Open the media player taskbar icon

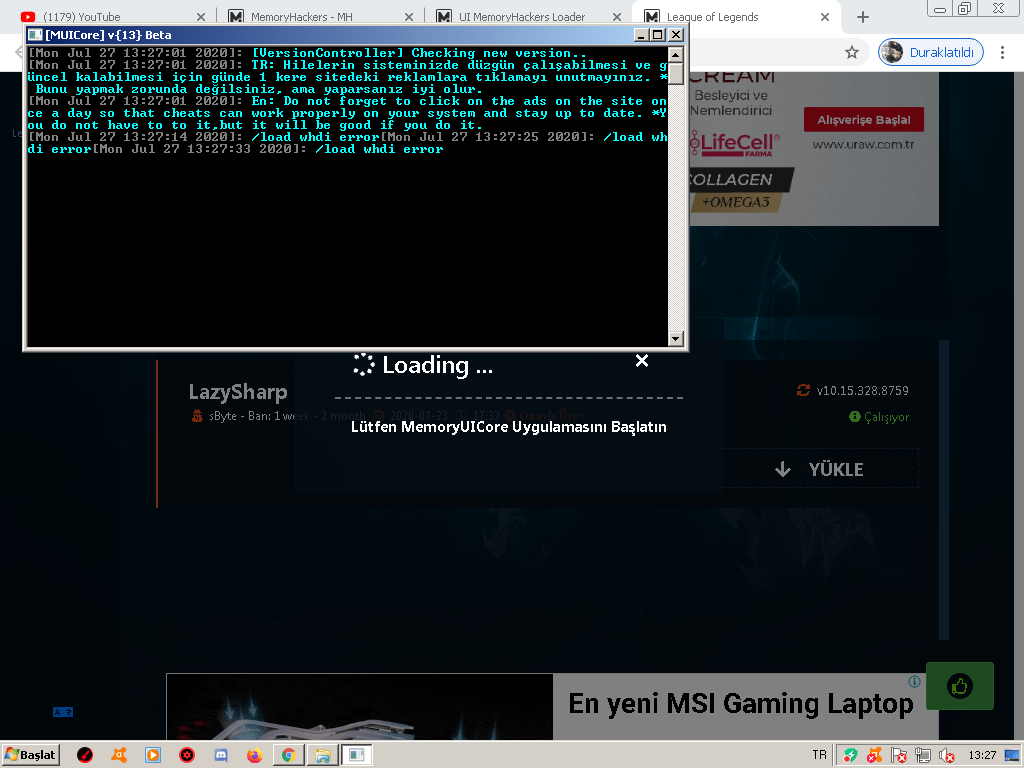point(153,755)
